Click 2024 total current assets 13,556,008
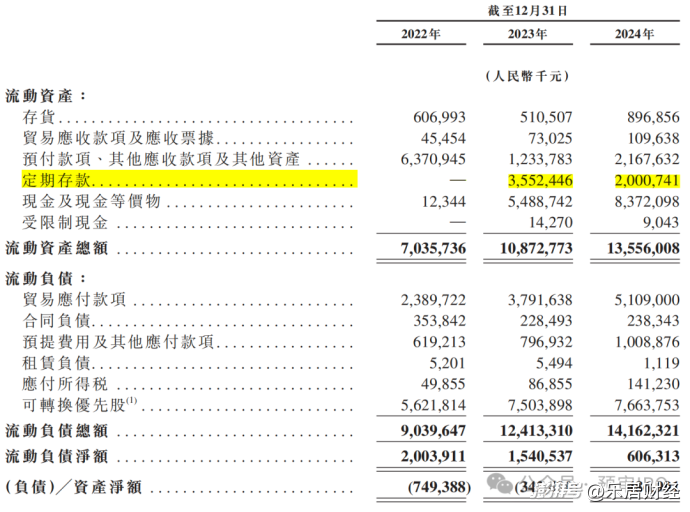690x512 pixels. click(637, 247)
